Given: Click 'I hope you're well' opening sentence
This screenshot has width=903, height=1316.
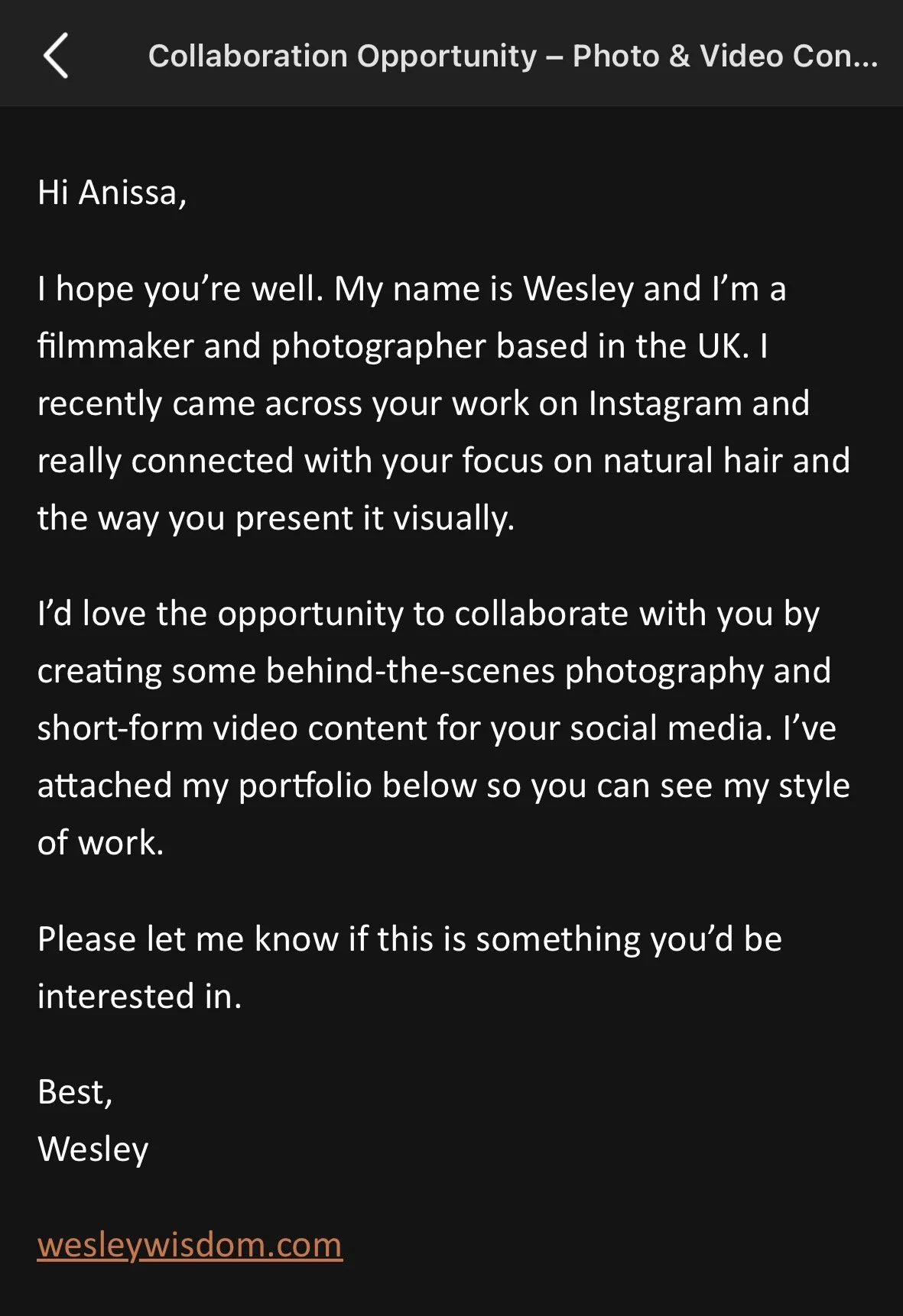Looking at the screenshot, I should [180, 289].
